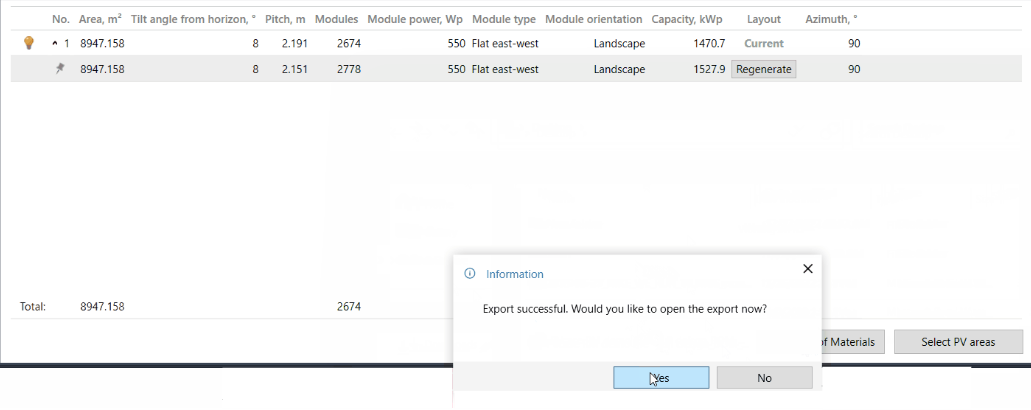Decline opening the export with No
Image resolution: width=1031 pixels, height=410 pixels.
764,378
